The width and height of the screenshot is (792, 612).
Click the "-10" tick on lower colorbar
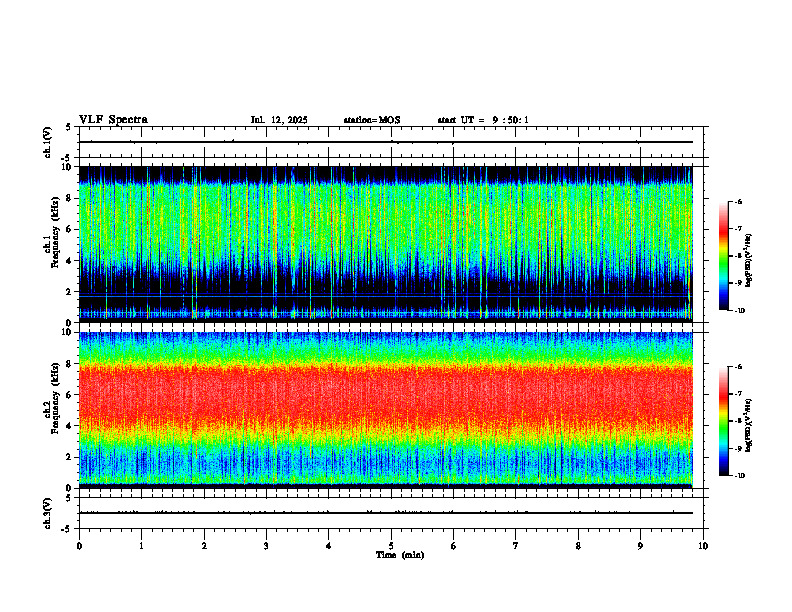coord(739,476)
